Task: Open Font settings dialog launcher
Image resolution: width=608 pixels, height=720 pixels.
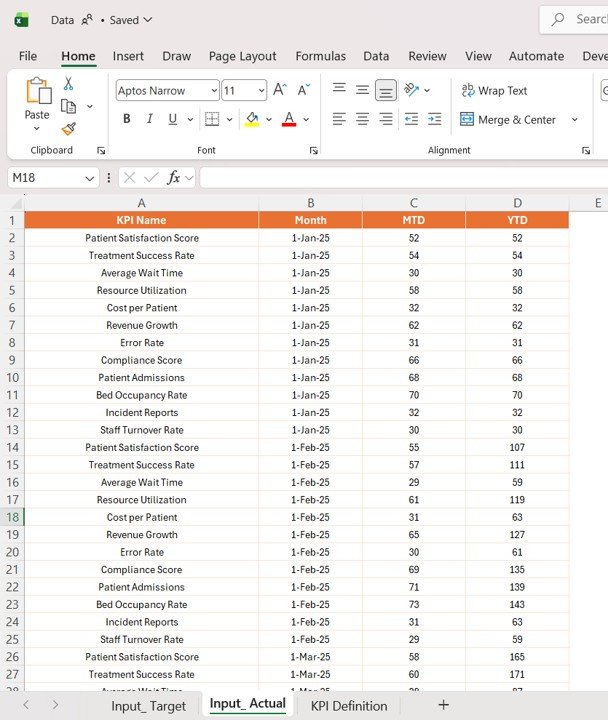Action: pos(314,151)
